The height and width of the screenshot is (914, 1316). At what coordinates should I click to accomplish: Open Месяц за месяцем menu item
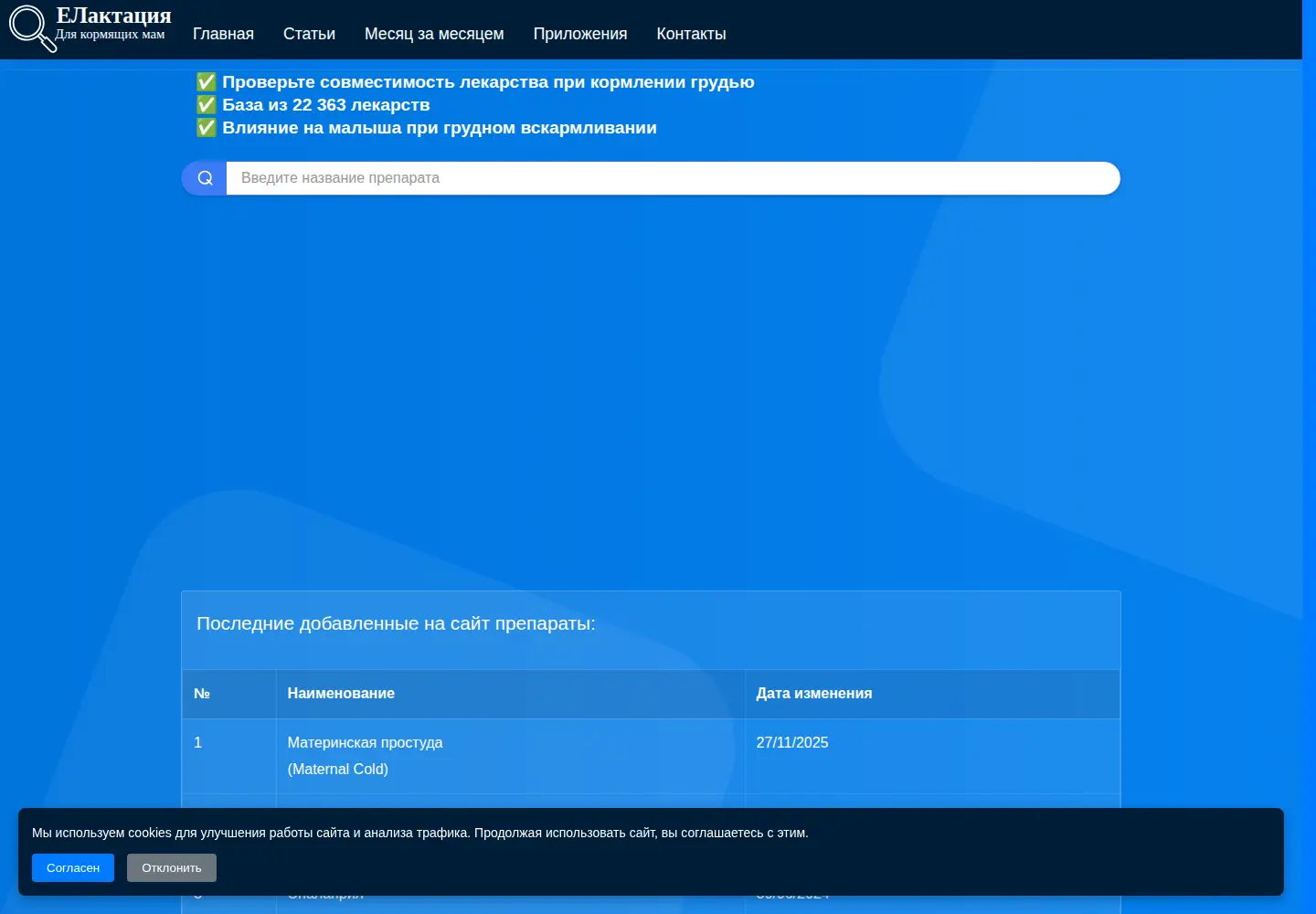[x=434, y=34]
